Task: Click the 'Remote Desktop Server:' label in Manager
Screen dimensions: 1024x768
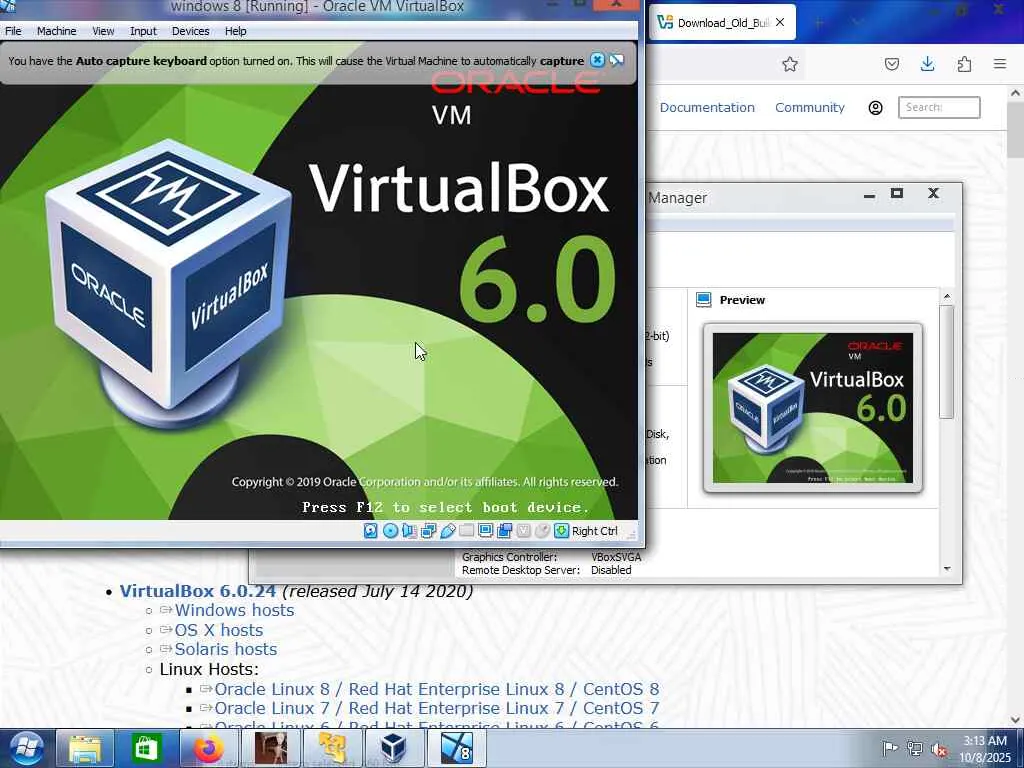Action: (x=520, y=570)
